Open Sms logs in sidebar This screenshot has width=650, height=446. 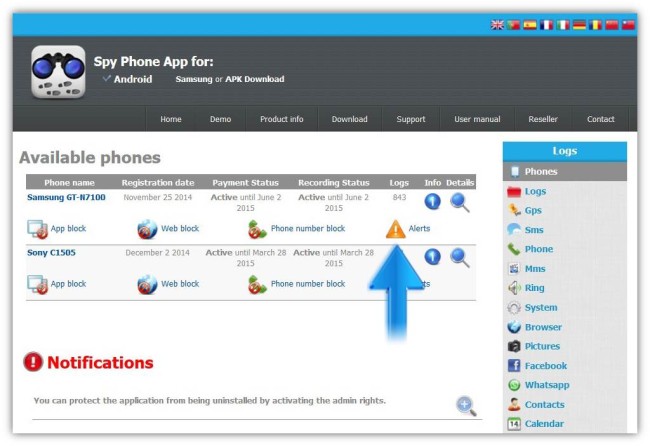pyautogui.click(x=534, y=230)
